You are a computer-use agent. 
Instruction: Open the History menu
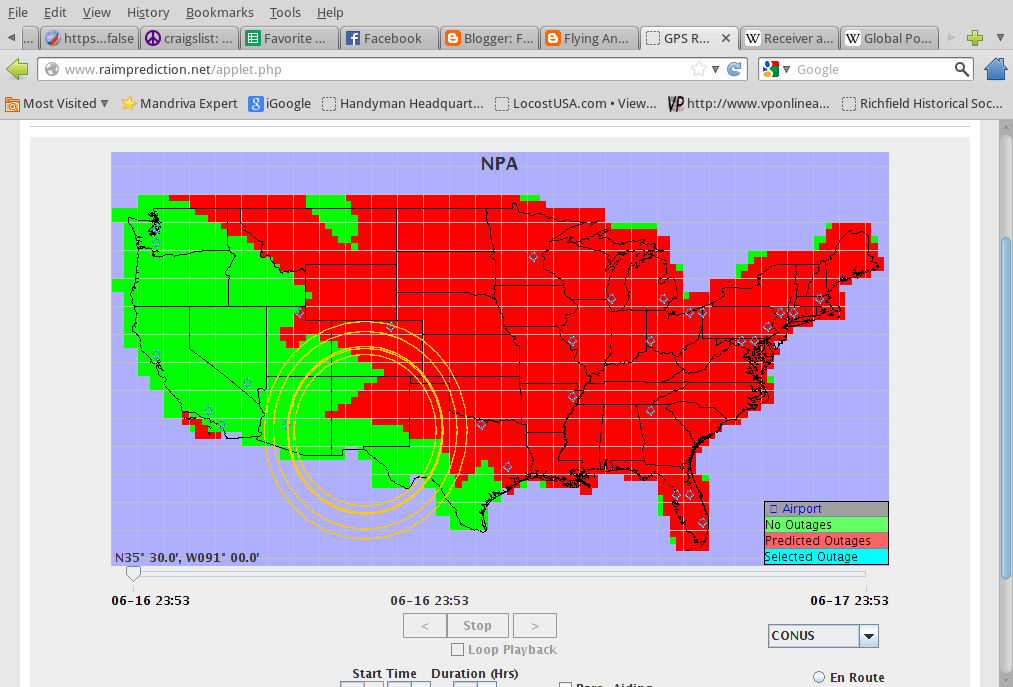pyautogui.click(x=148, y=12)
